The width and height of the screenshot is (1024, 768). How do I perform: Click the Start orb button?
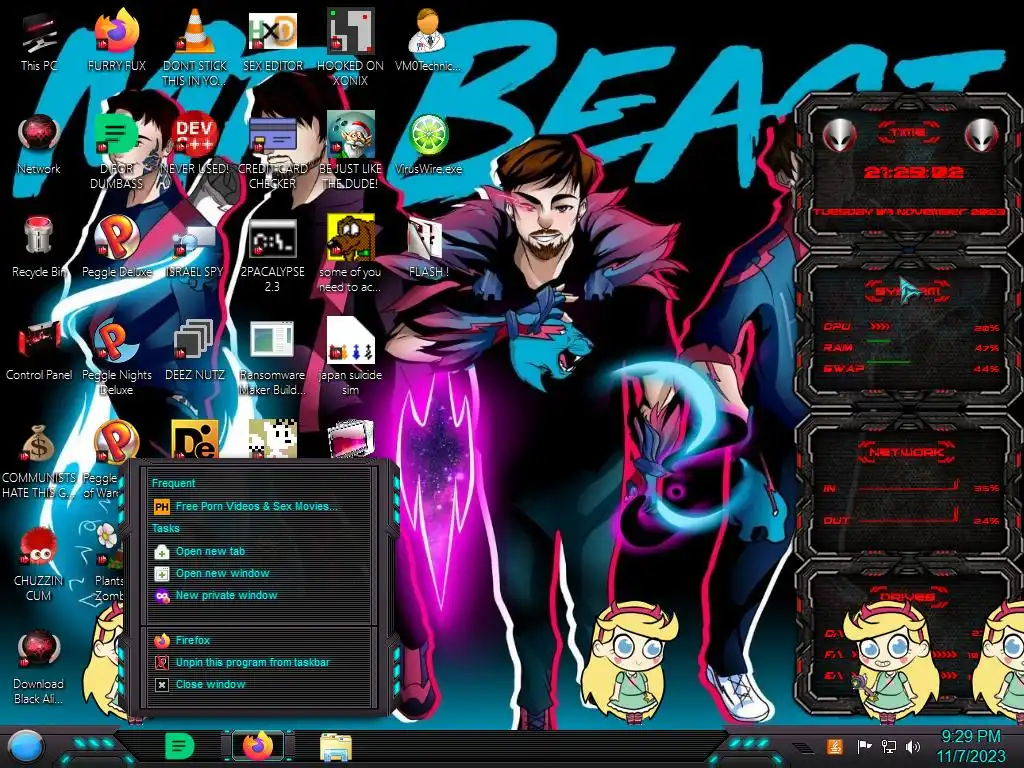[x=25, y=747]
